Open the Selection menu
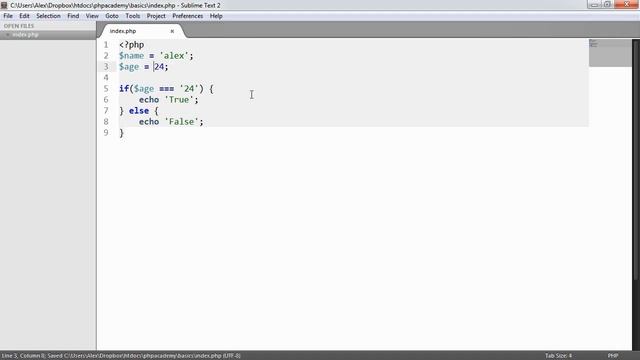The height and width of the screenshot is (360, 640). (48, 16)
